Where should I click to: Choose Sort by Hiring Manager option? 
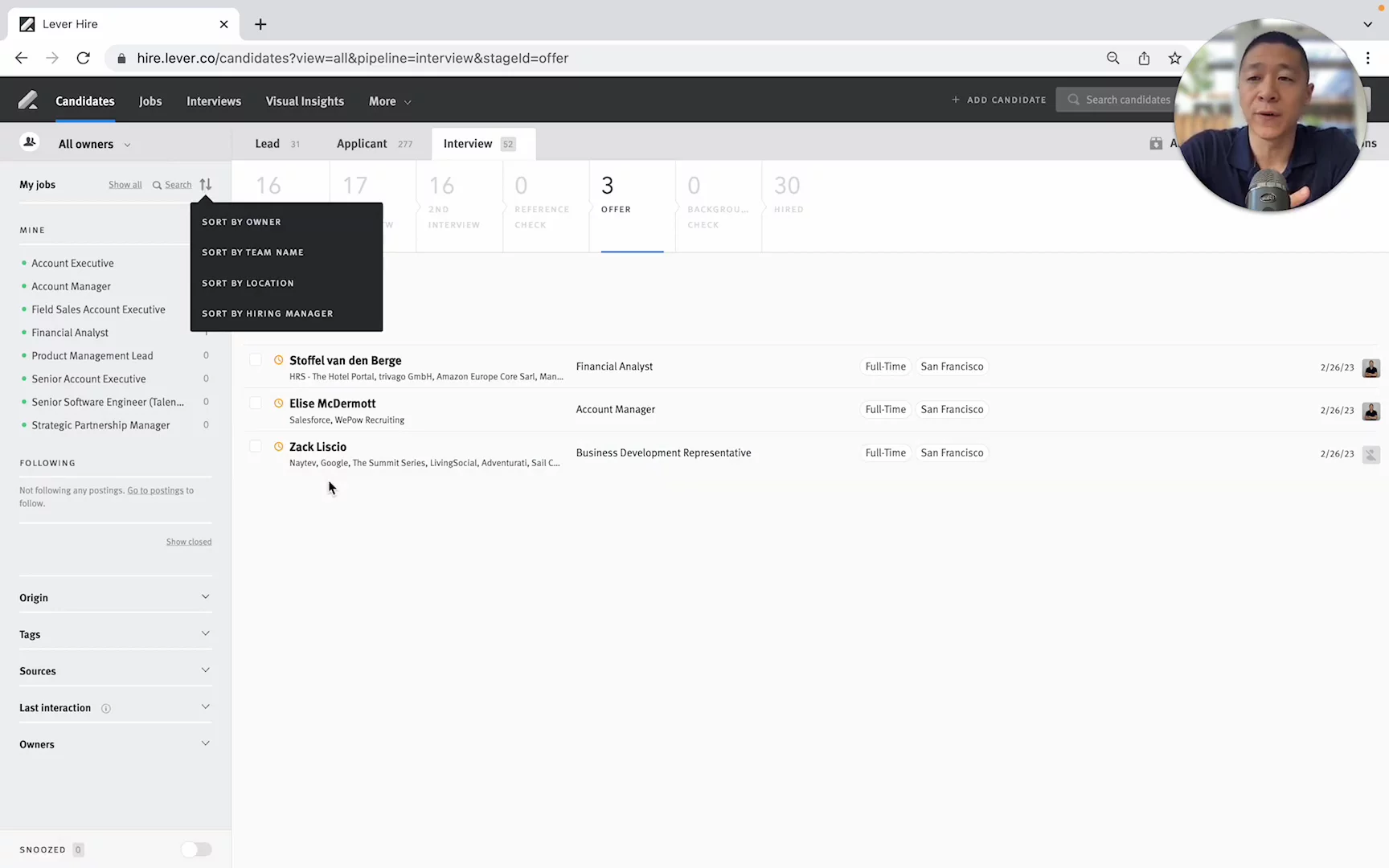click(x=267, y=313)
